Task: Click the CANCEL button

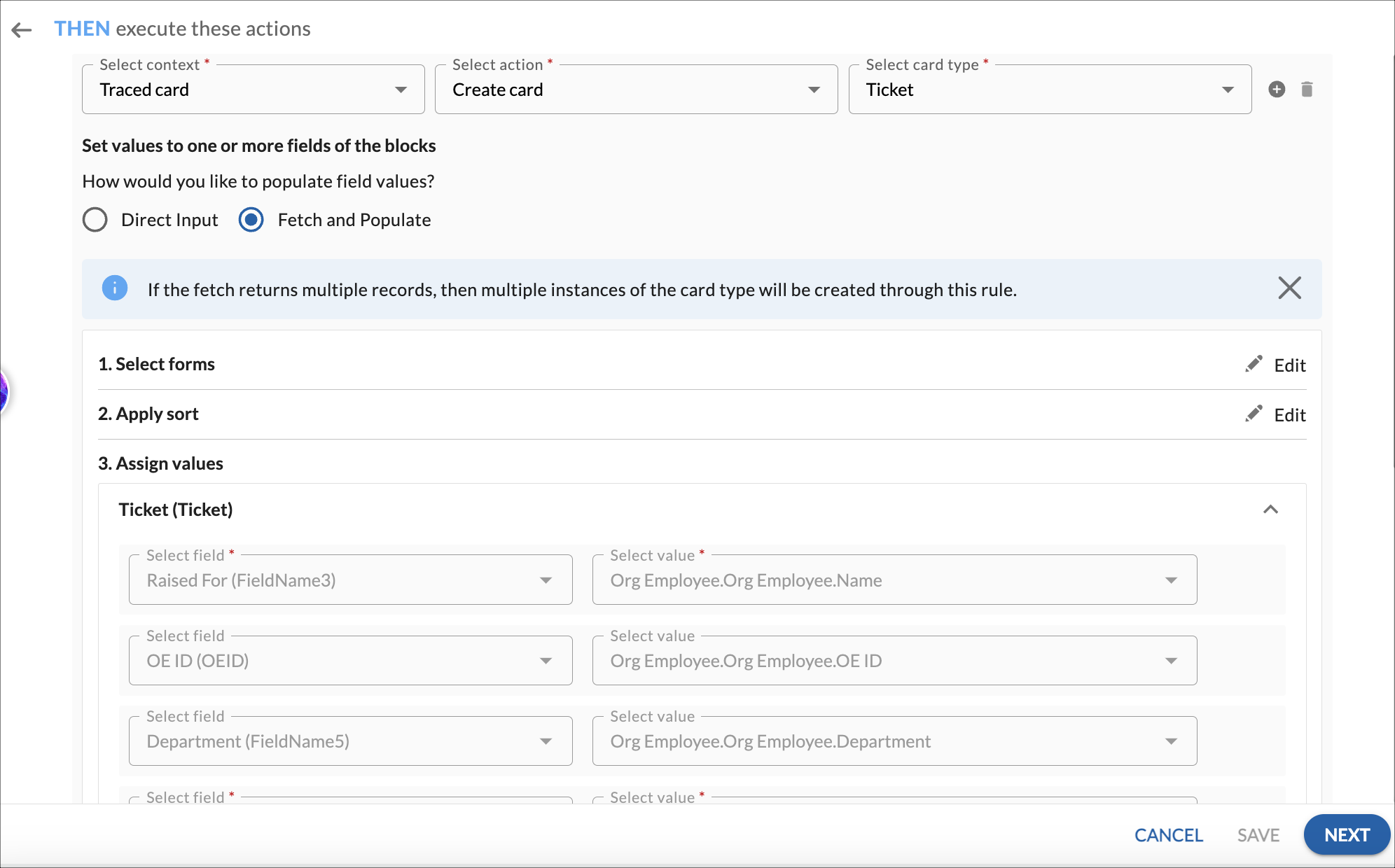Action: tap(1168, 835)
